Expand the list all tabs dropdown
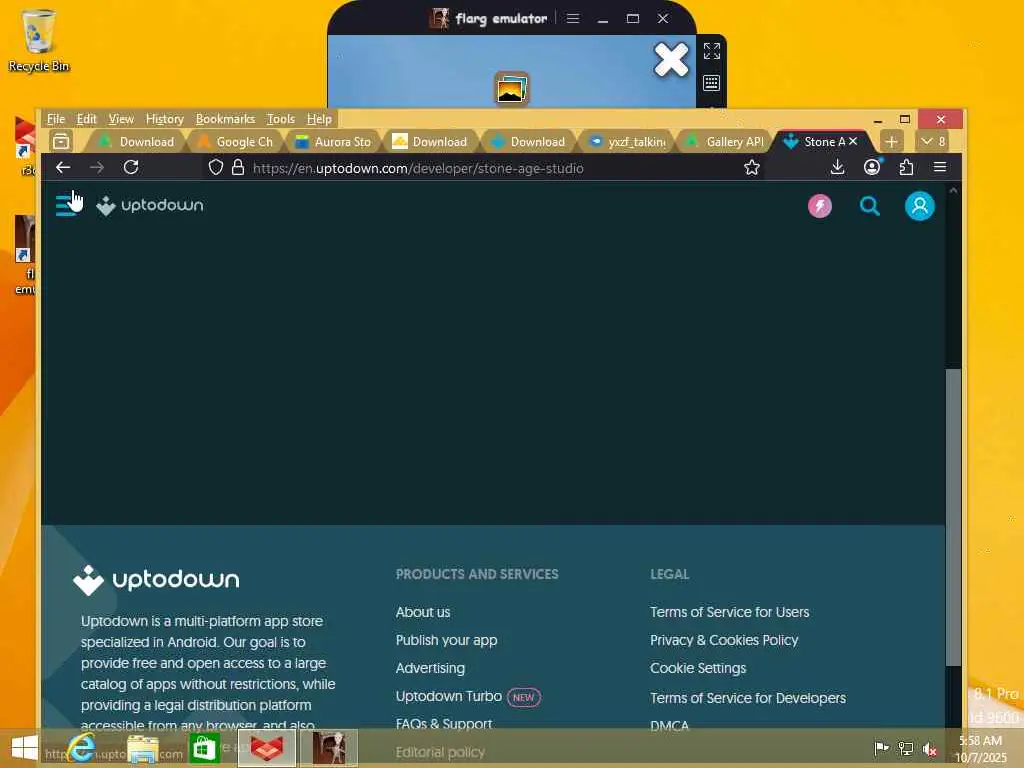 click(x=933, y=141)
